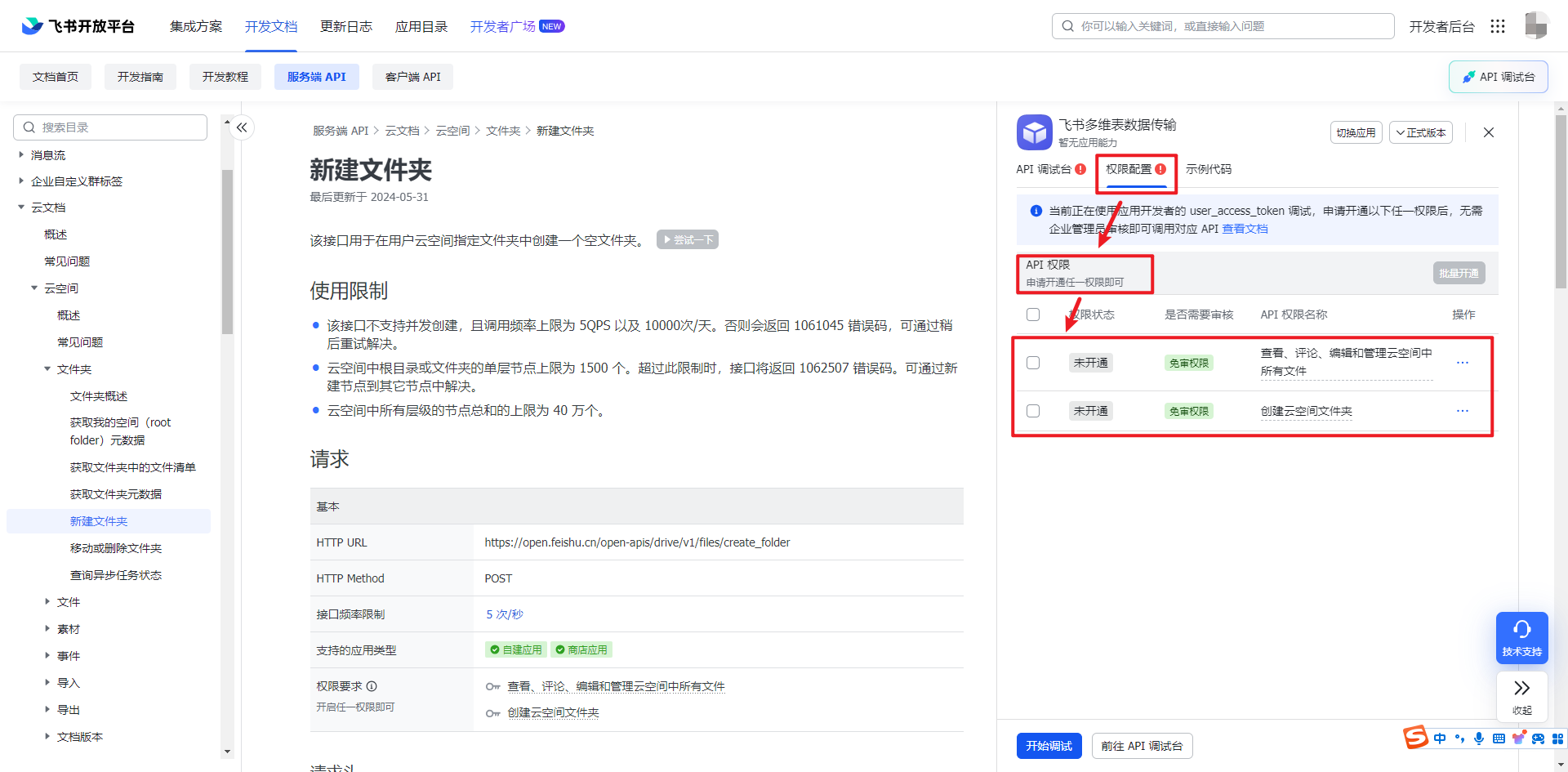Toggle Sogou Chinese/English mode 中

[1440, 739]
